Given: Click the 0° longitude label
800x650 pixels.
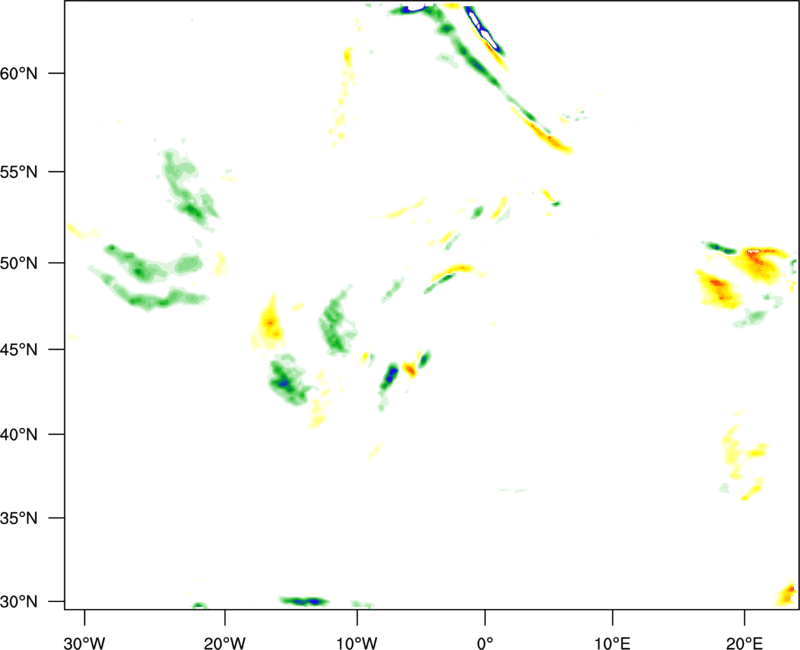Looking at the screenshot, I should click(485, 643).
